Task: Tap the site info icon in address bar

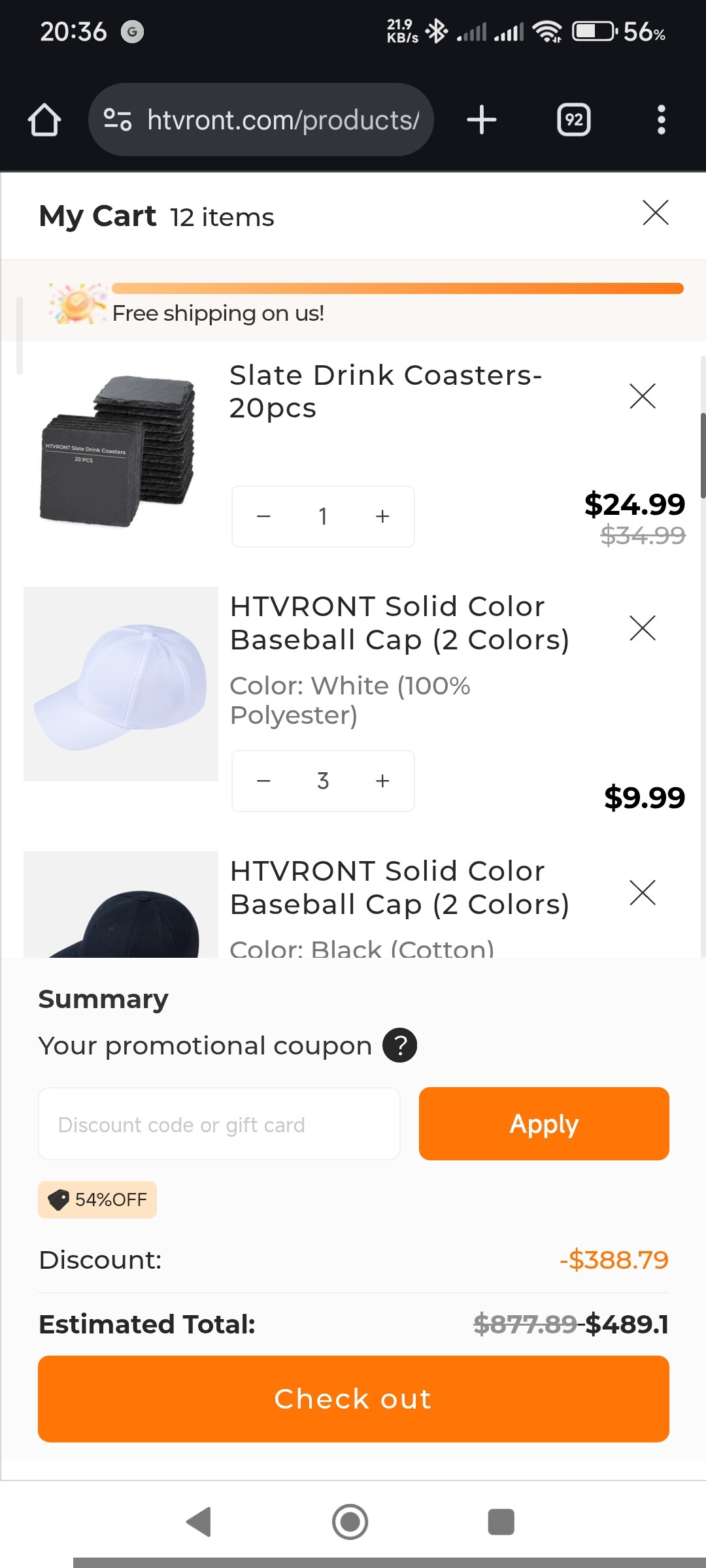Action: (x=118, y=120)
